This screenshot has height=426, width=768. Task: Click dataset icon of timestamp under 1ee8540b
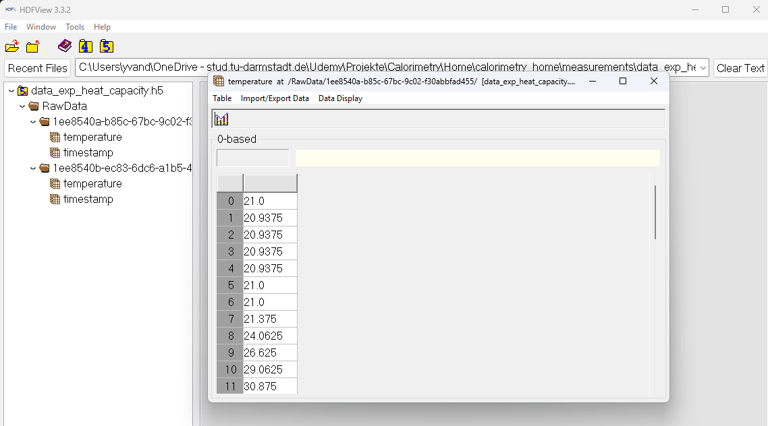tap(55, 199)
